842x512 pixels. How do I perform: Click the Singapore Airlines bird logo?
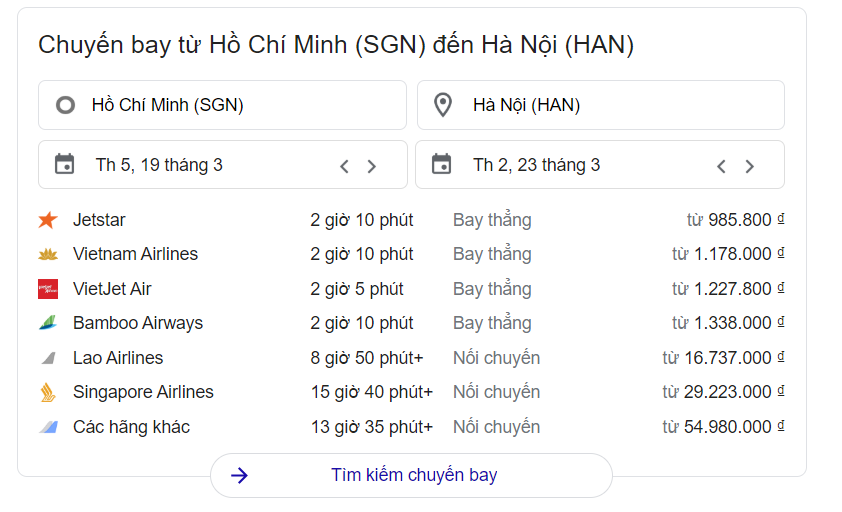pyautogui.click(x=48, y=392)
